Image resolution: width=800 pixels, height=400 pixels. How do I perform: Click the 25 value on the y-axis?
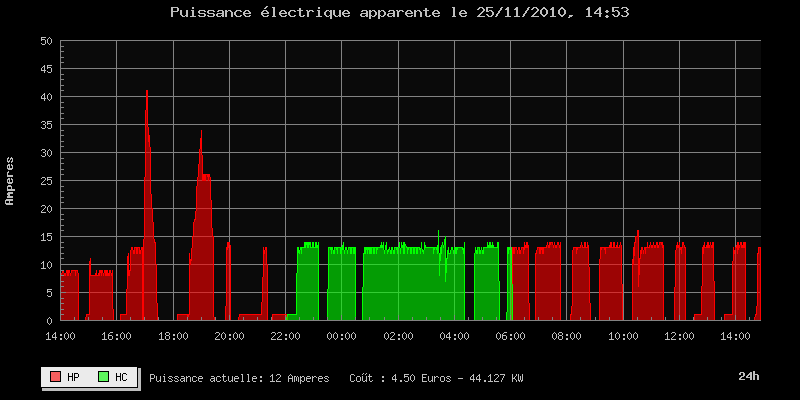point(46,181)
